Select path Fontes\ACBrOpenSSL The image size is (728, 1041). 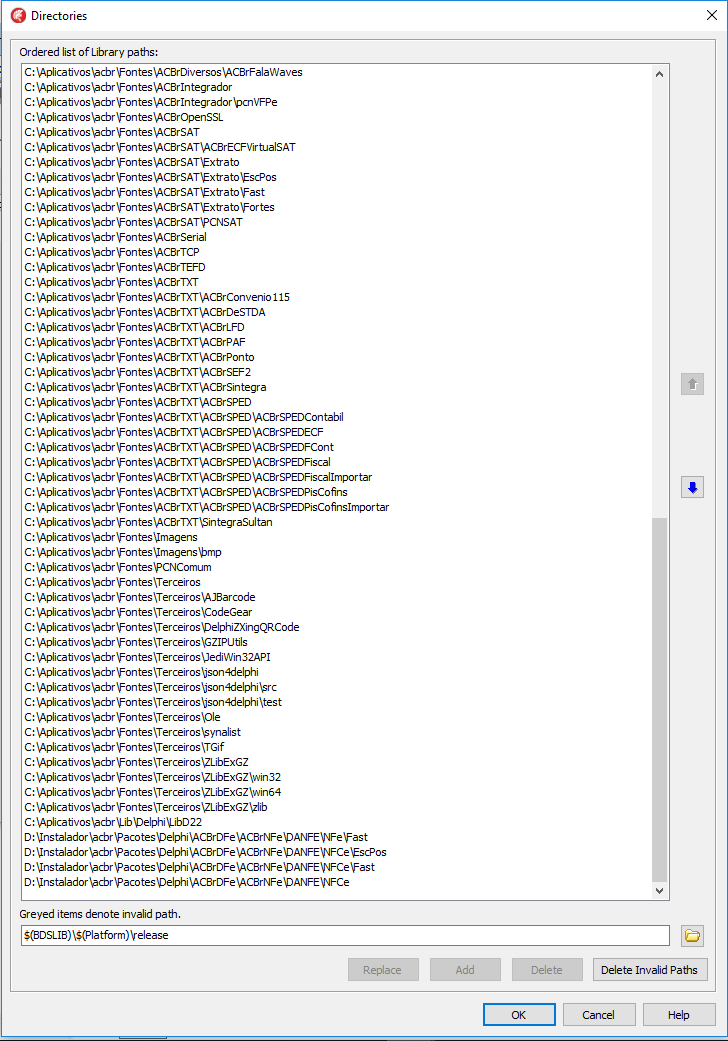click(x=123, y=118)
